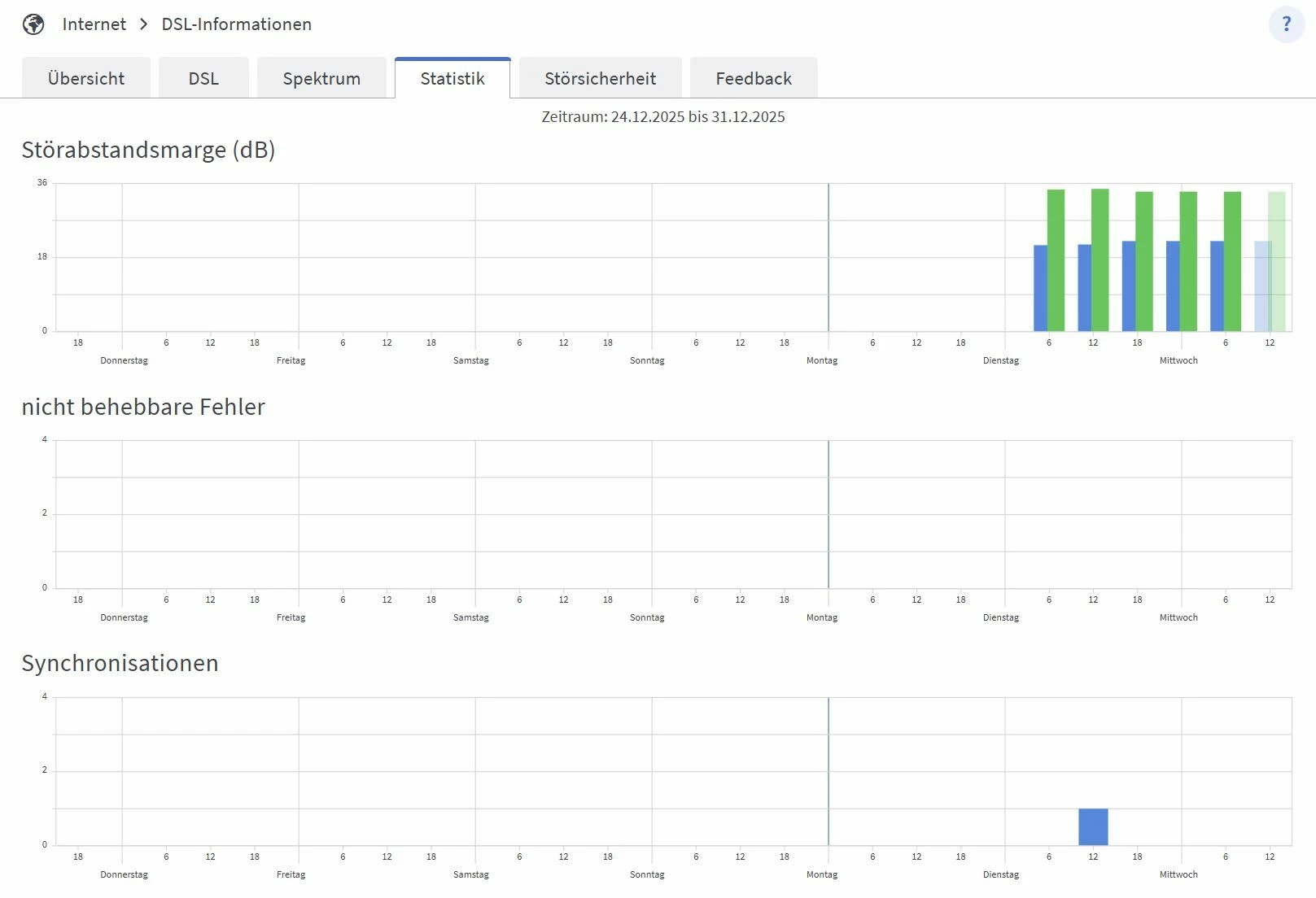This screenshot has height=898, width=1316.
Task: Click Samstag label under the Störabstandsmarge chart
Action: click(471, 360)
